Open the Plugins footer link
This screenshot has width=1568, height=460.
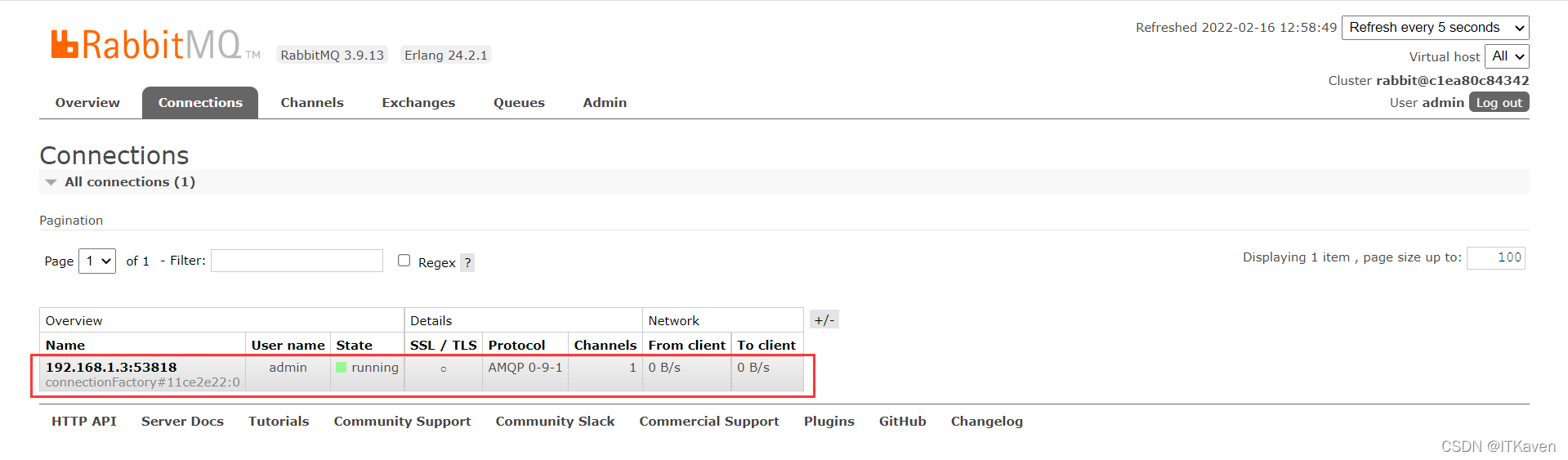coord(829,422)
